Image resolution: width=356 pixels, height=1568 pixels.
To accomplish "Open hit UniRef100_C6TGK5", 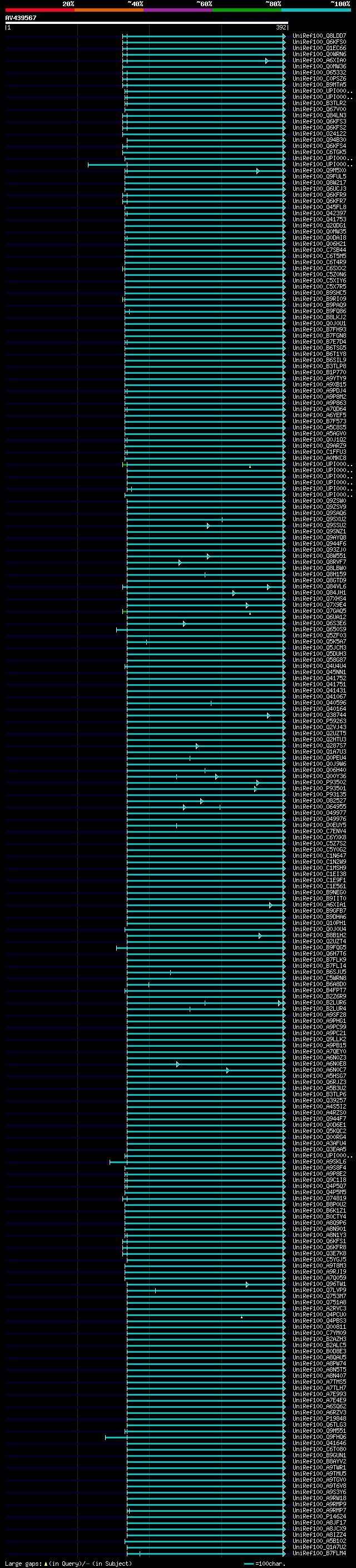I will coord(319,152).
